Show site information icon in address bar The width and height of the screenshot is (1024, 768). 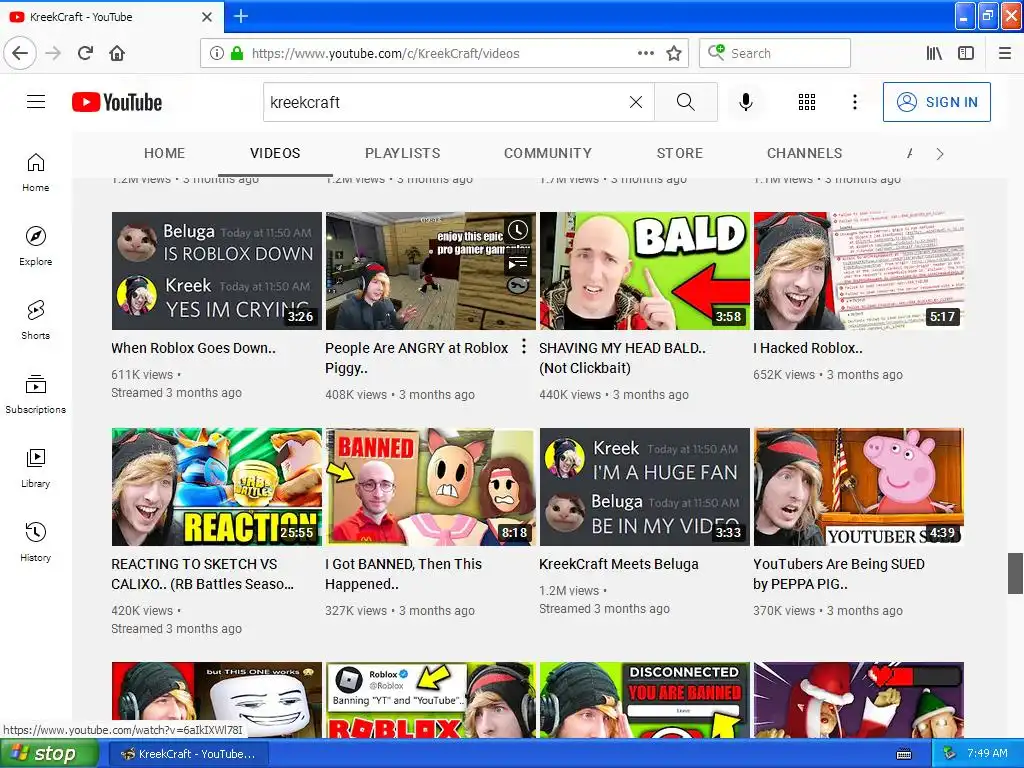click(x=216, y=54)
